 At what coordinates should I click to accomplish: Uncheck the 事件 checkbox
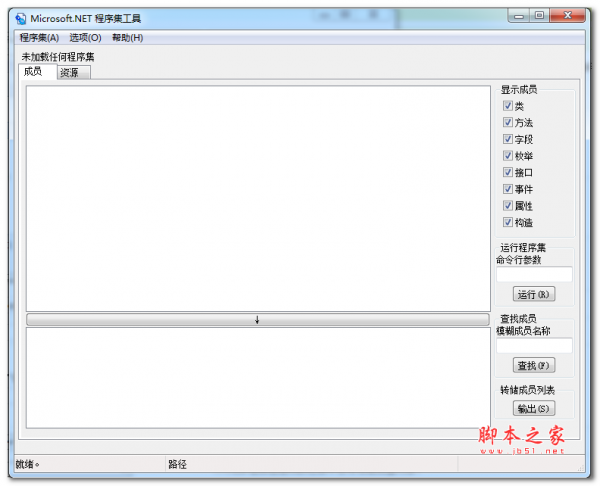point(508,189)
